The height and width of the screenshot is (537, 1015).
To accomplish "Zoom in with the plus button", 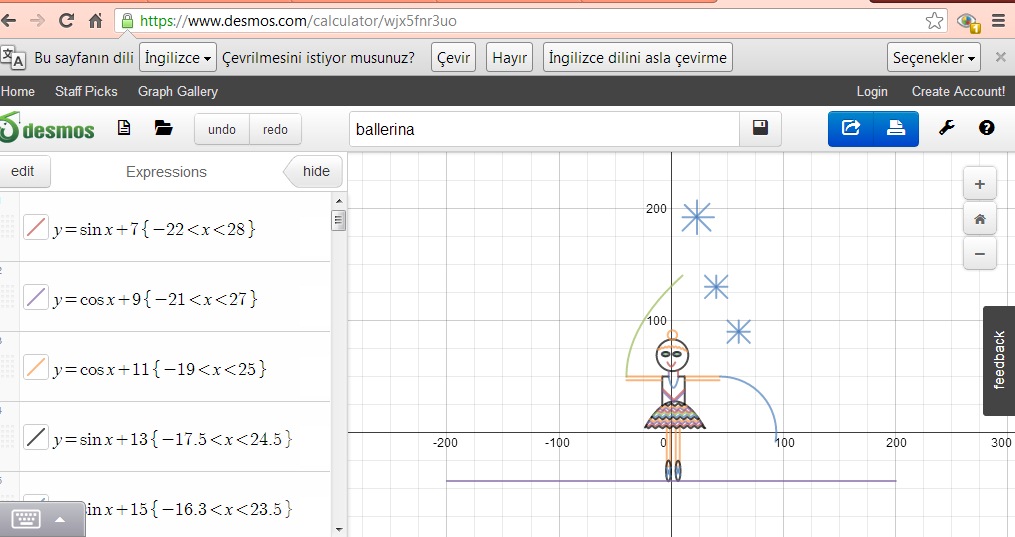I will tap(979, 184).
